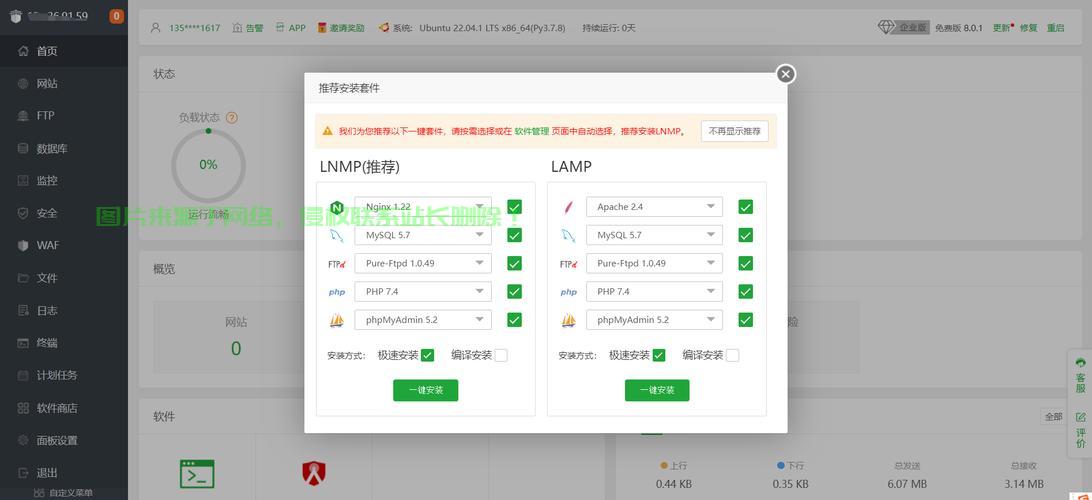
Task: Click 一键安装 button under LAMP
Action: [657, 391]
